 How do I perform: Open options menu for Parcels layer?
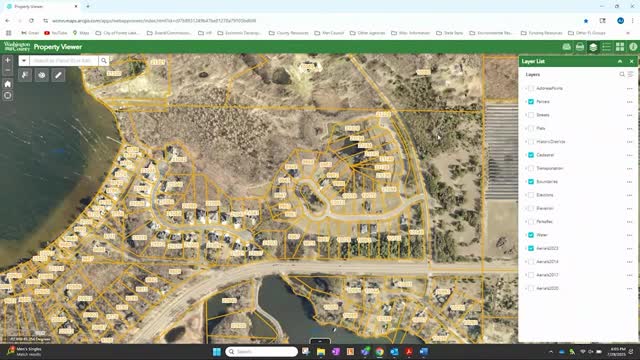pos(629,102)
